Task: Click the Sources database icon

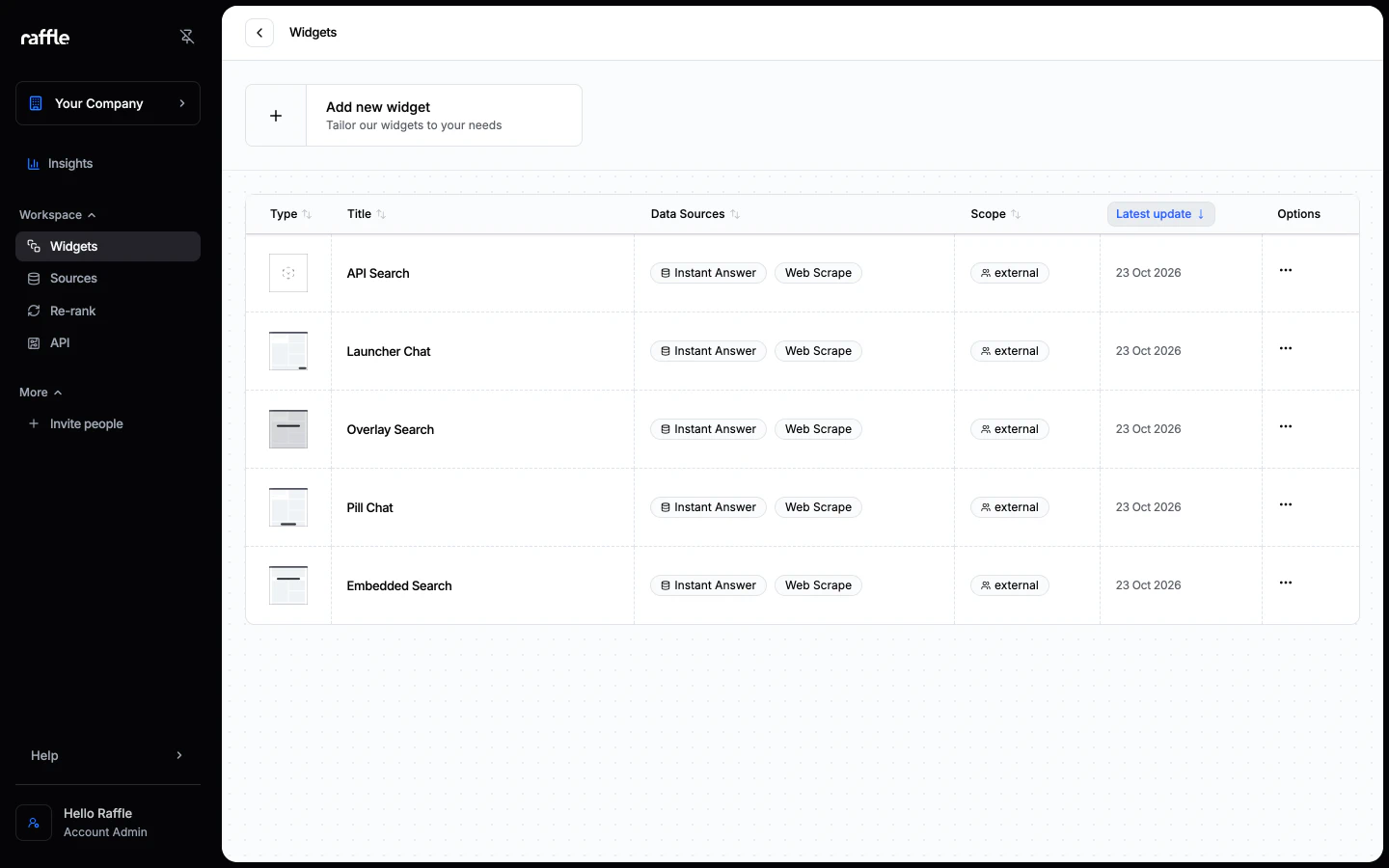Action: [34, 279]
